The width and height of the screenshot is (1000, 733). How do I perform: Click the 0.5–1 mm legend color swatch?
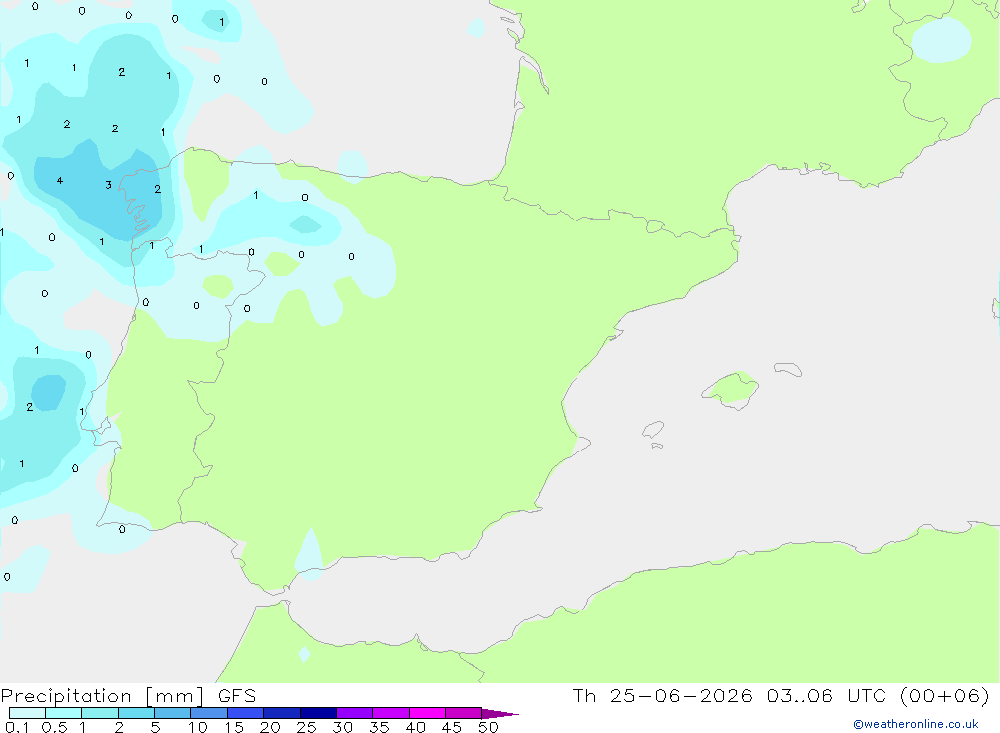pos(64,713)
